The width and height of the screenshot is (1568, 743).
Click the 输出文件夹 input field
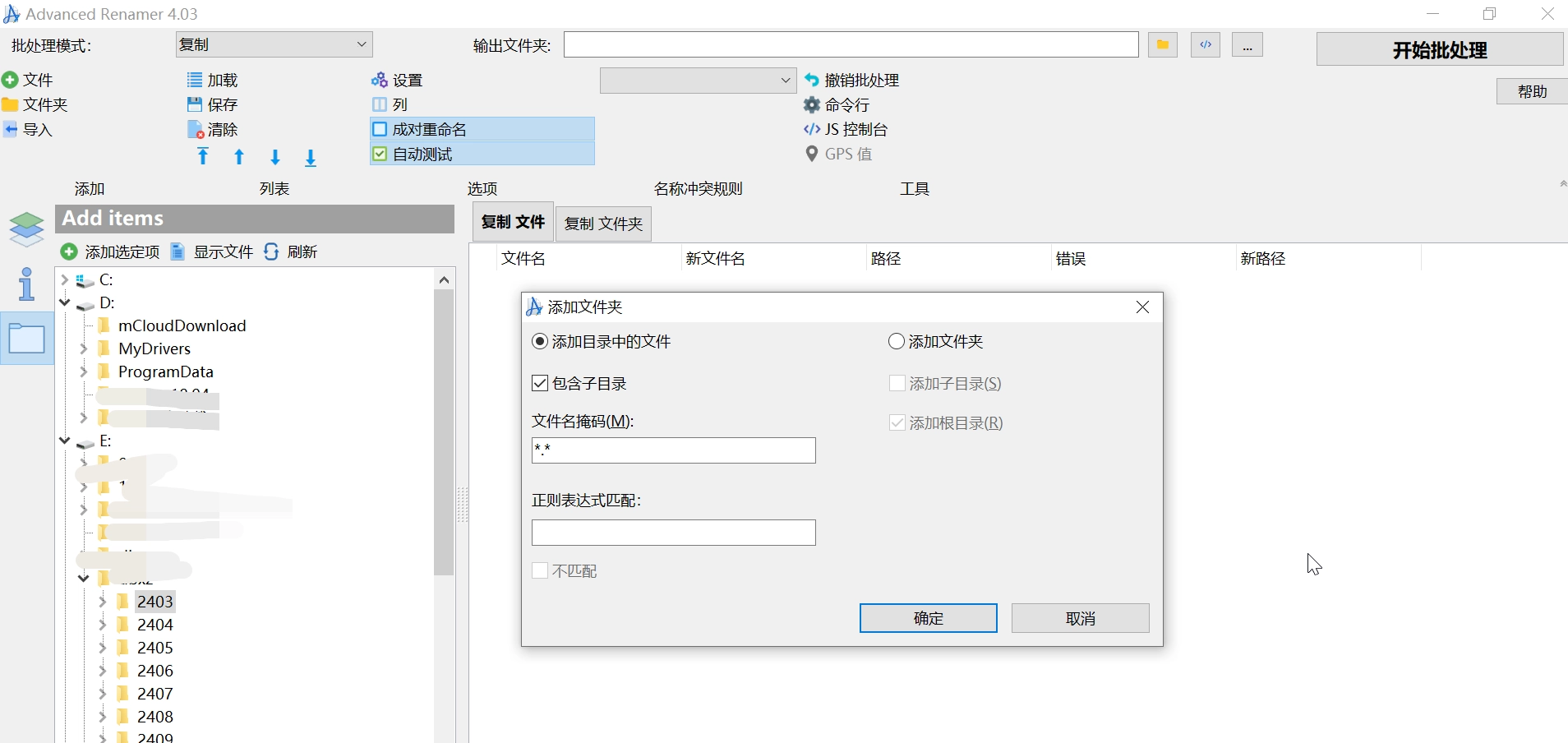[x=851, y=44]
